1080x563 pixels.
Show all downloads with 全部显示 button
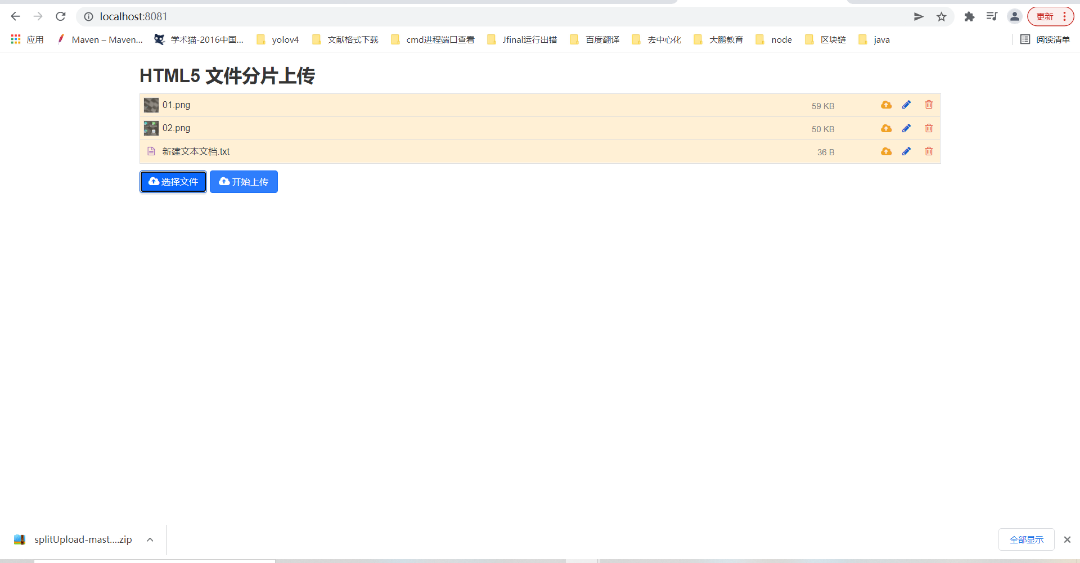(x=1026, y=540)
